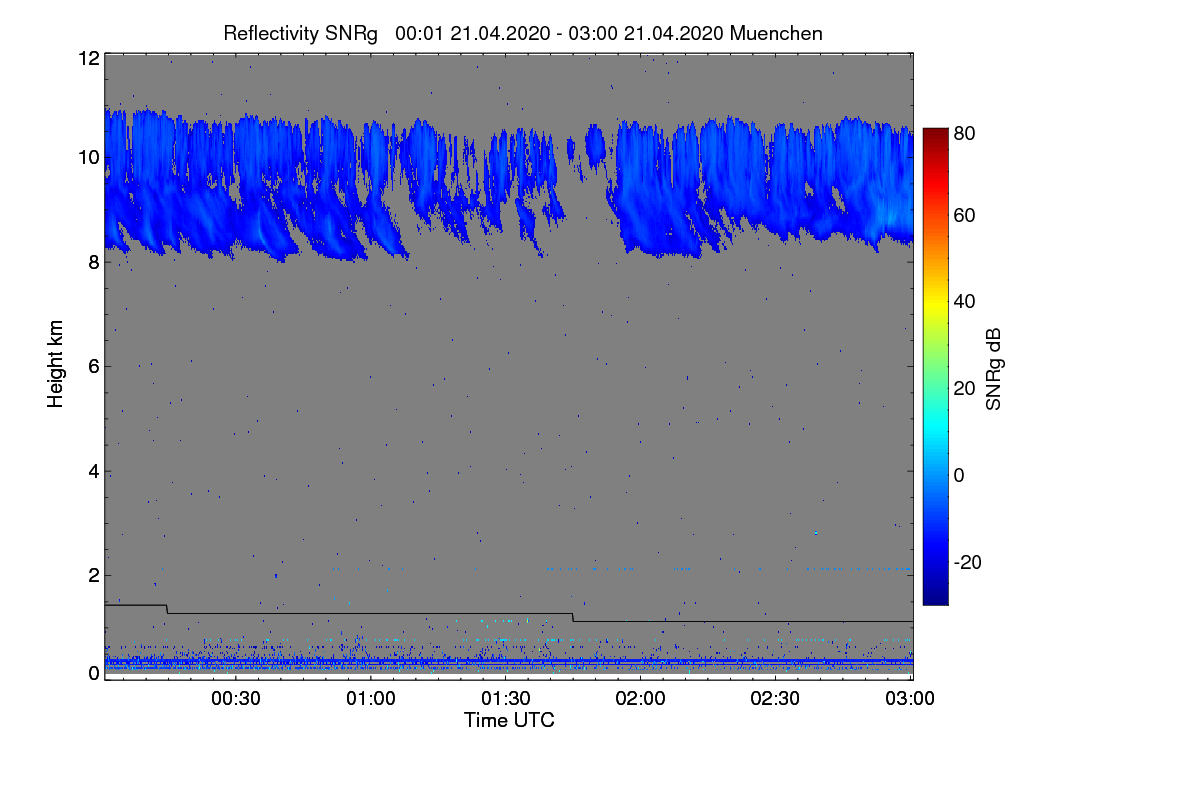Click the 01:30 time tick label
The height and width of the screenshot is (800, 1200).
point(506,698)
